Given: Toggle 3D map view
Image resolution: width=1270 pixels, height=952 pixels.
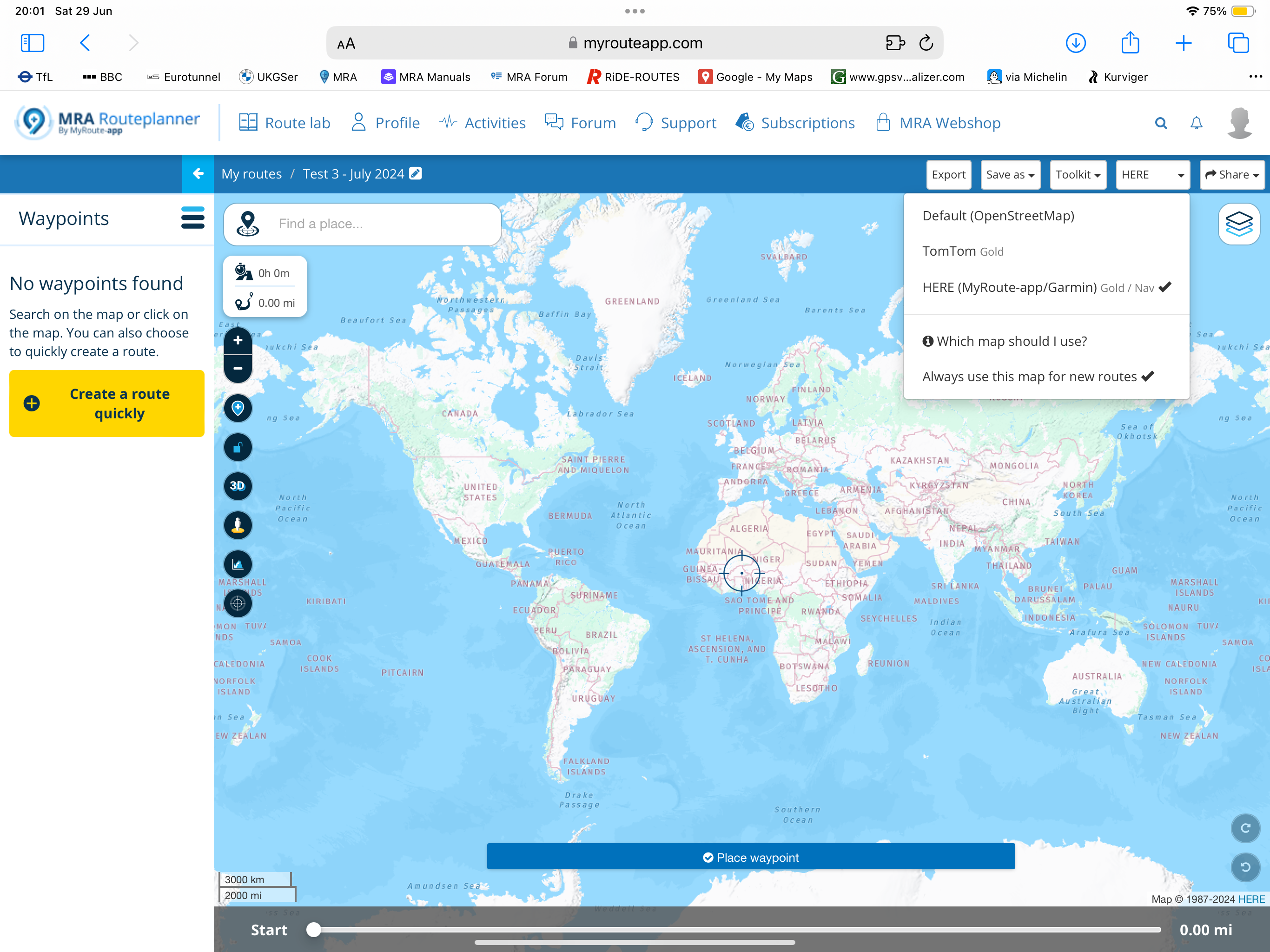Looking at the screenshot, I should click(238, 486).
